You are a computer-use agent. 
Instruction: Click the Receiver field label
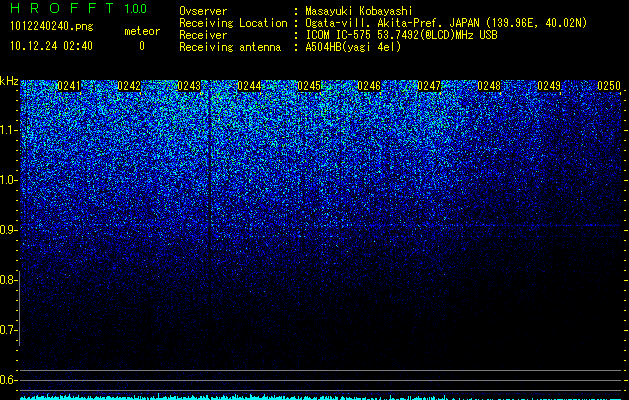[x=203, y=35]
